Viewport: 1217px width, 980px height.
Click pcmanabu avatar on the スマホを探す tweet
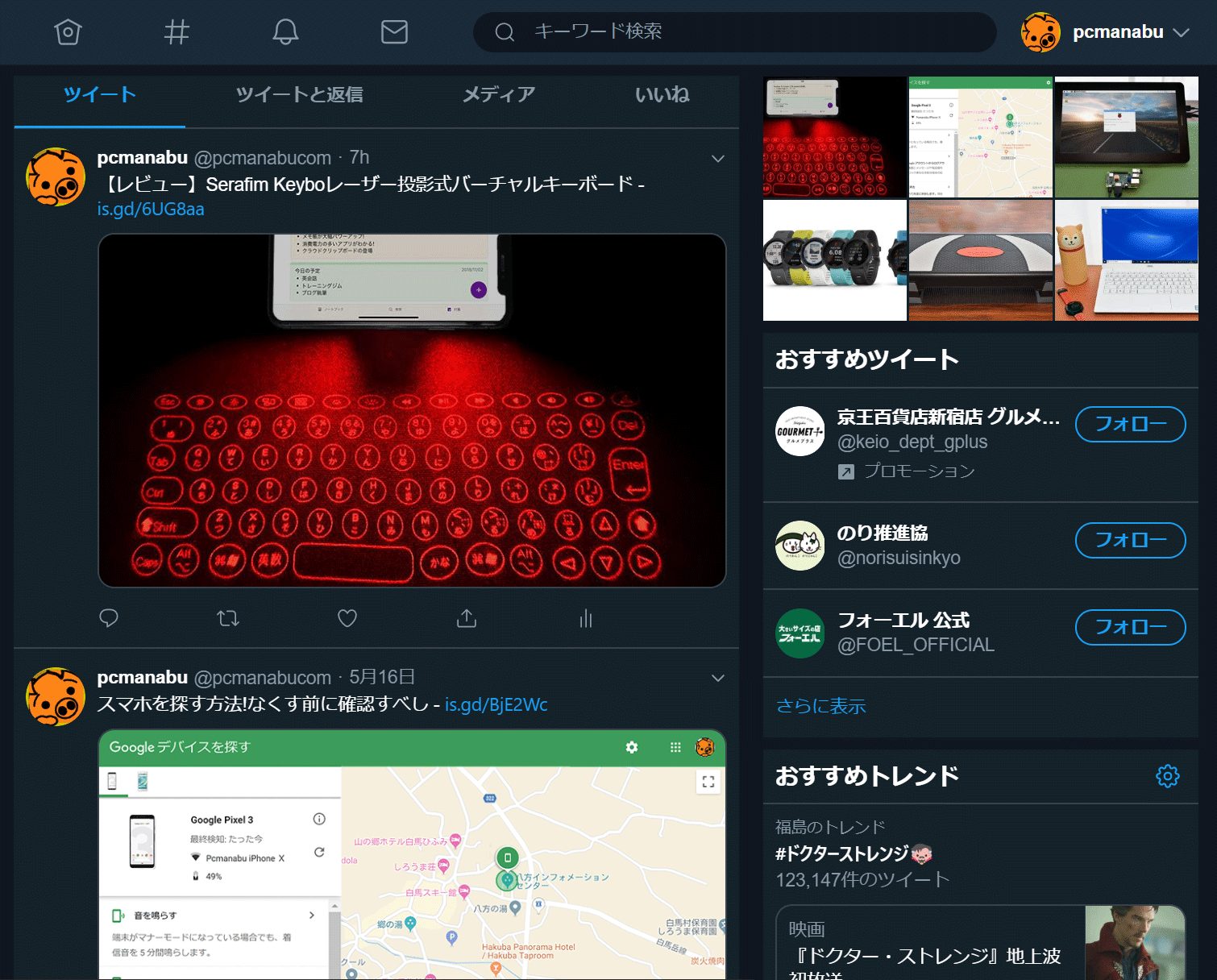pos(56,696)
